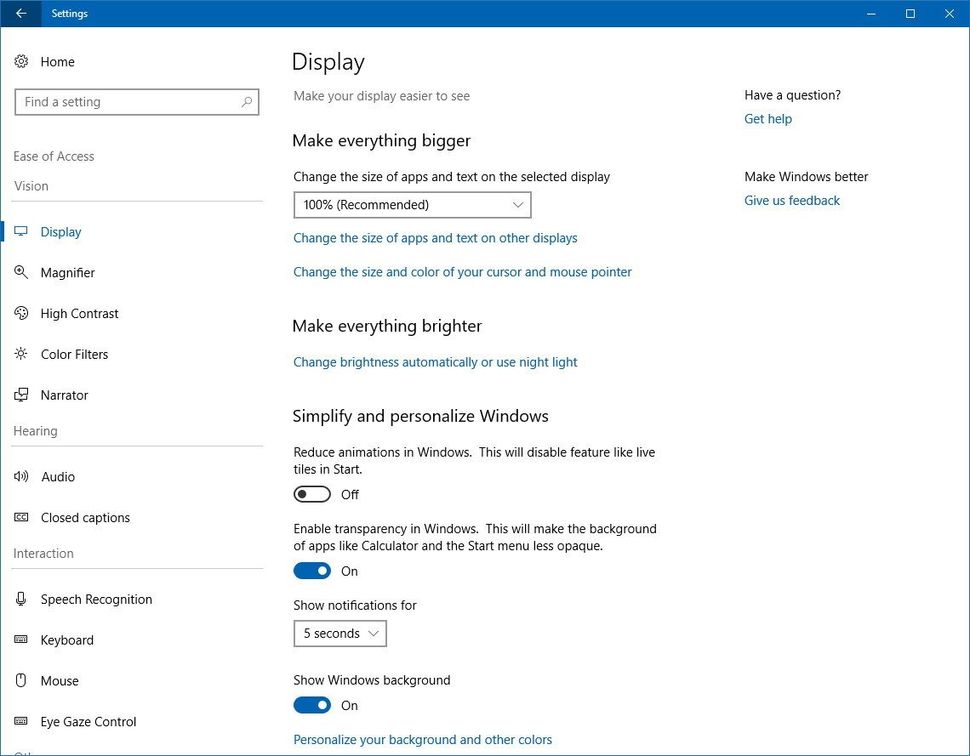The height and width of the screenshot is (756, 970).
Task: Click the High Contrast icon
Action: pos(21,313)
